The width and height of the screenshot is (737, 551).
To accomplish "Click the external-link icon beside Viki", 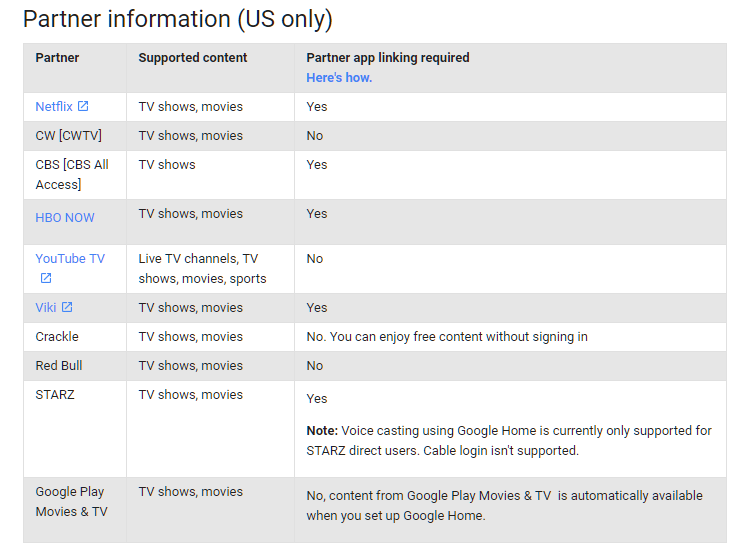I will (x=67, y=307).
